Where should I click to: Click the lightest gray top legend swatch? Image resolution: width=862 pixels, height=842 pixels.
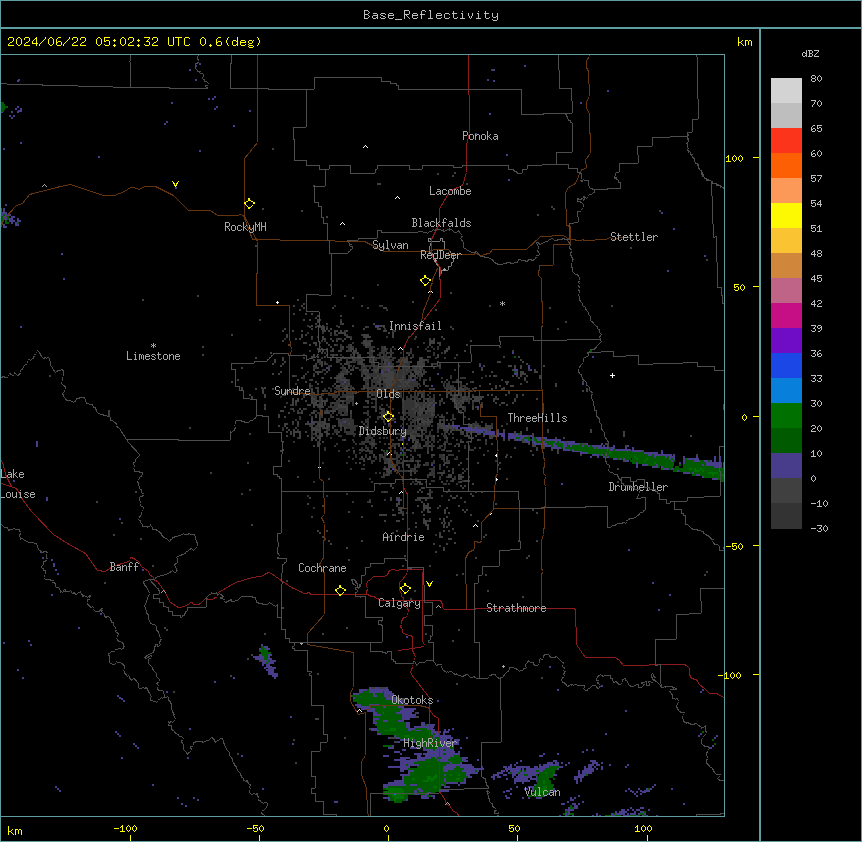[786, 91]
